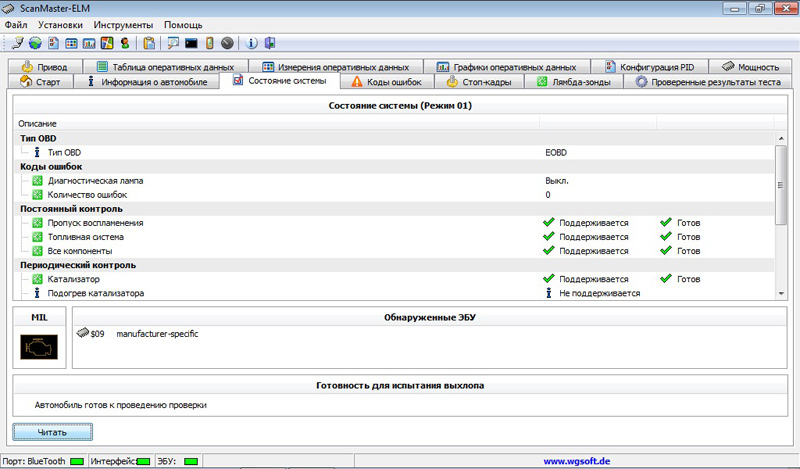Click the MIL engine lamp indicator
The width and height of the screenshot is (800, 469).
tap(39, 347)
